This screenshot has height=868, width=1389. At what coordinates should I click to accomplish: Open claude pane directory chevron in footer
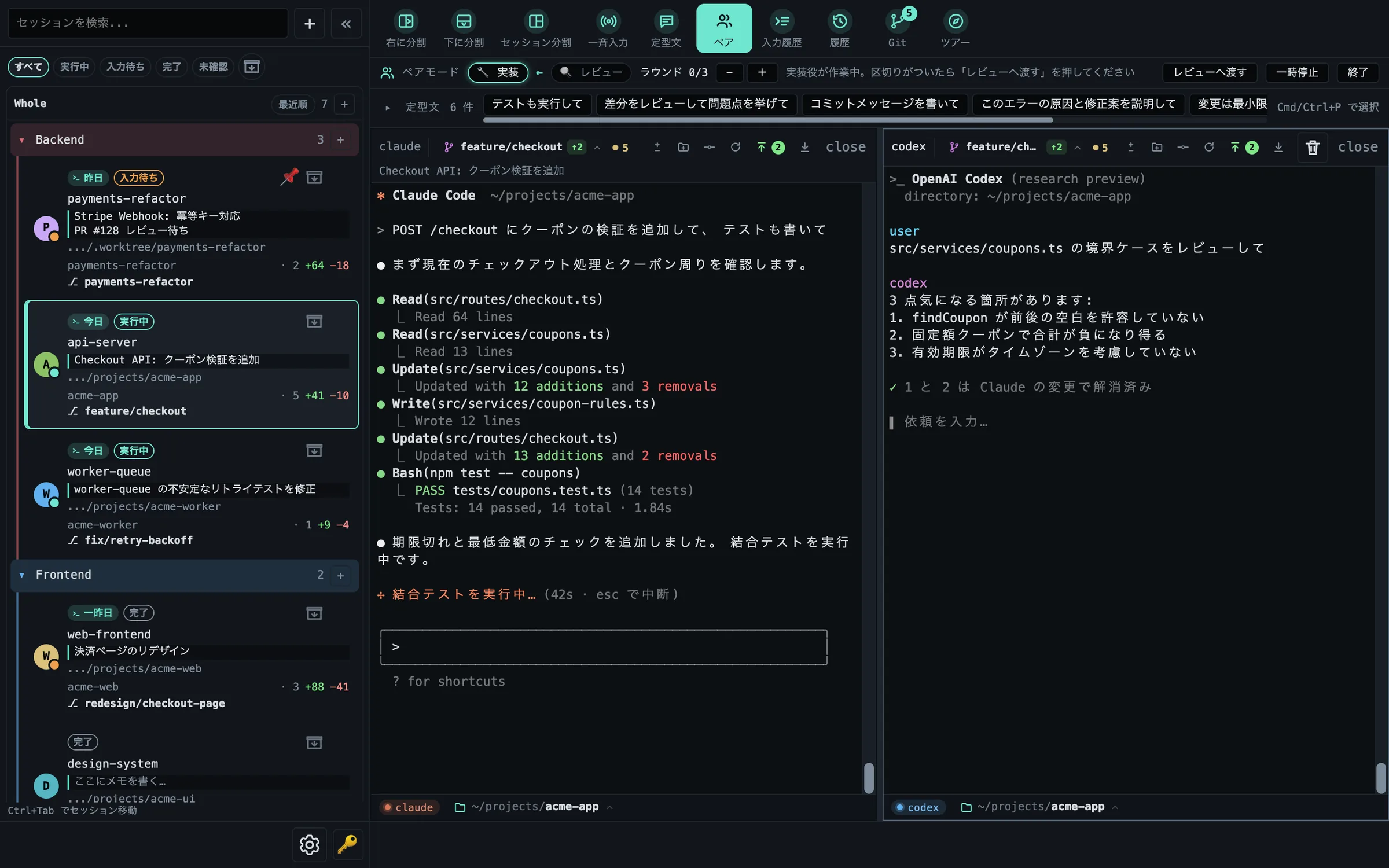click(x=609, y=807)
